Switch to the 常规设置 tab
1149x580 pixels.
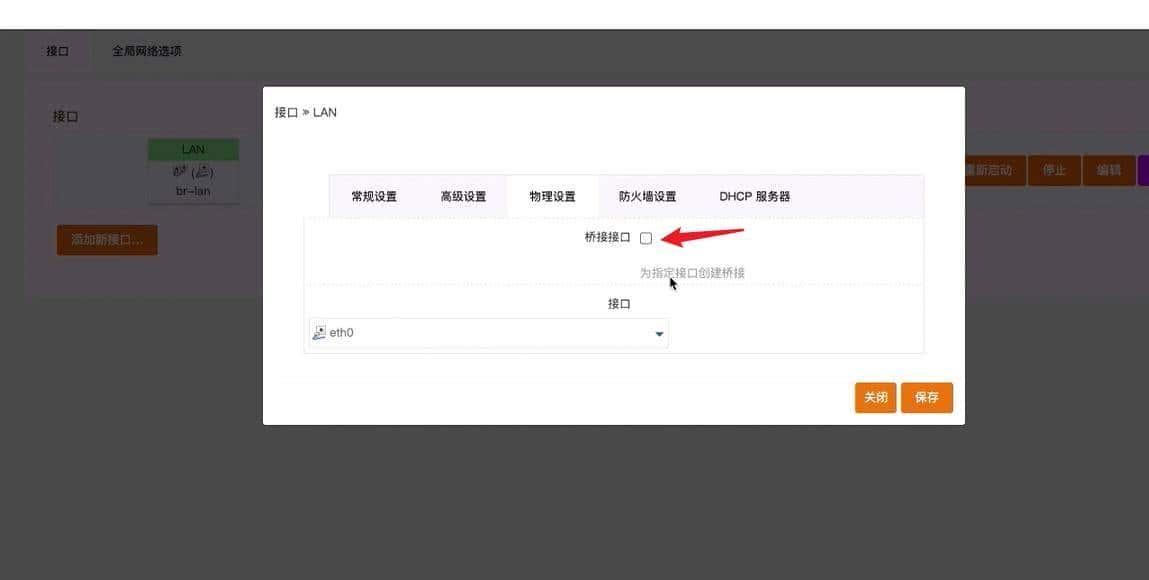(x=373, y=196)
